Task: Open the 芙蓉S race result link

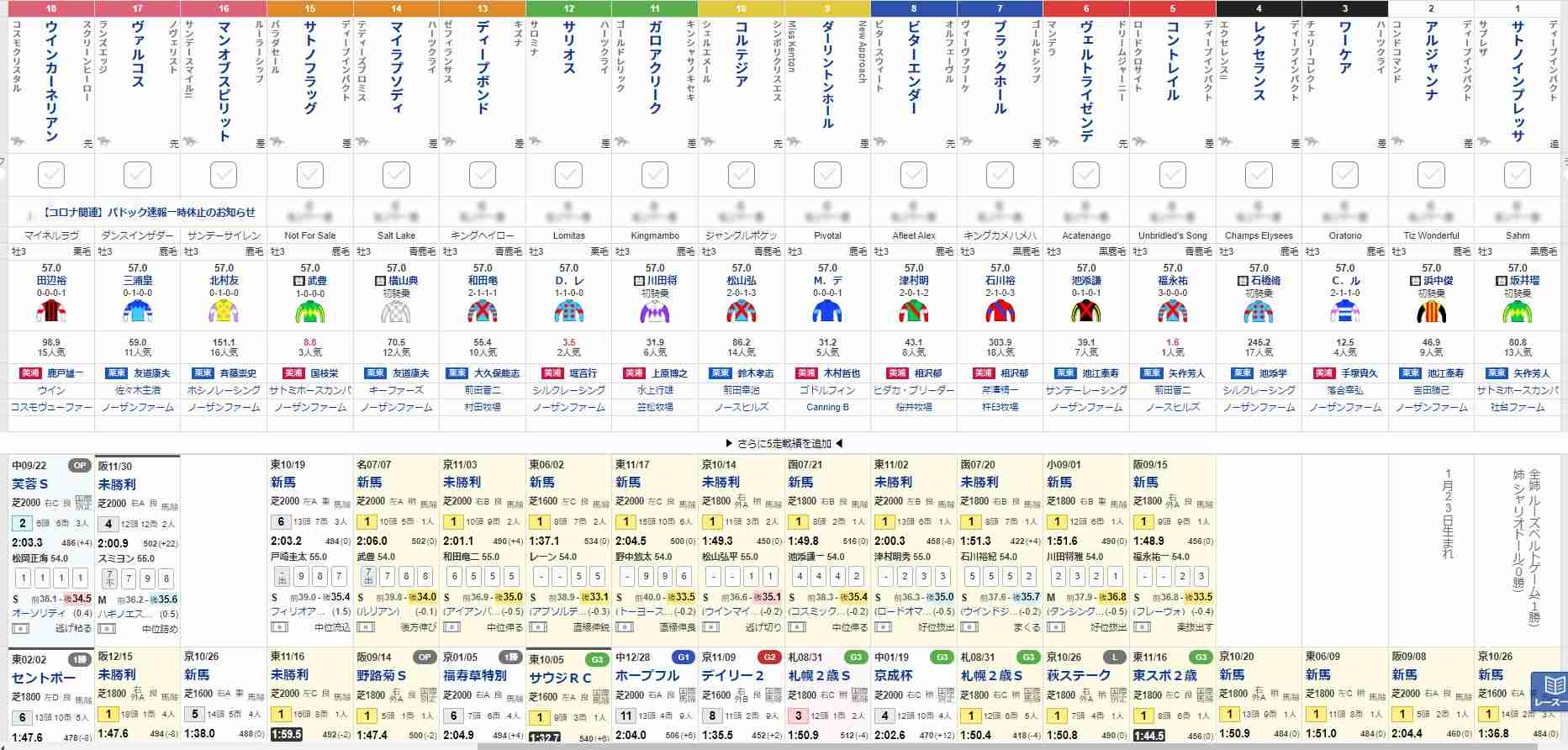Action: click(x=30, y=484)
